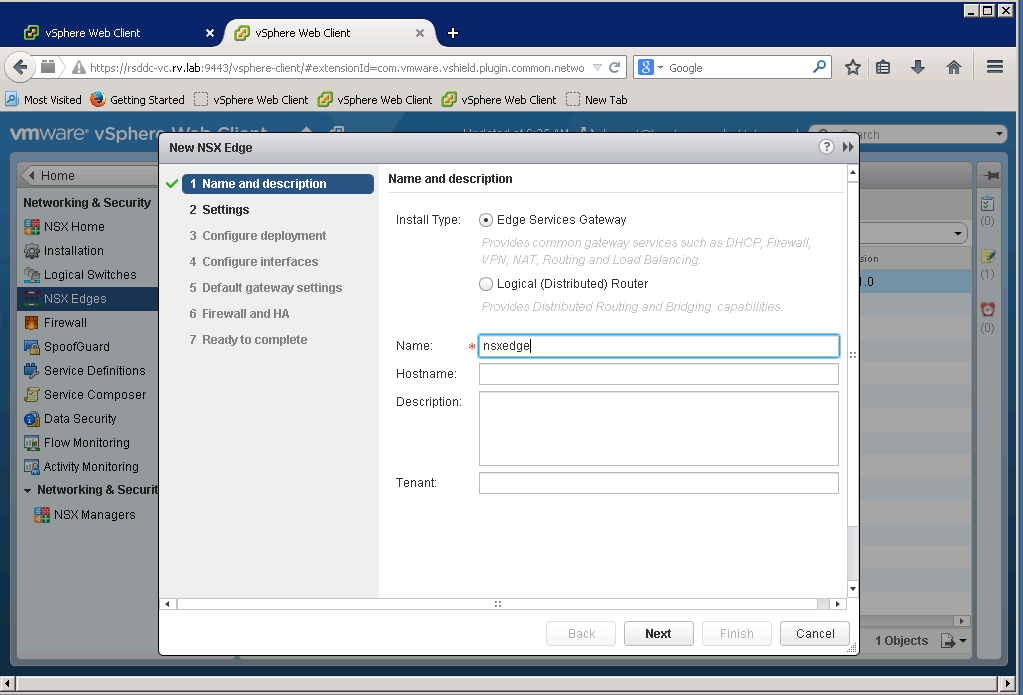Click the Installation gear icon

pyautogui.click(x=33, y=251)
